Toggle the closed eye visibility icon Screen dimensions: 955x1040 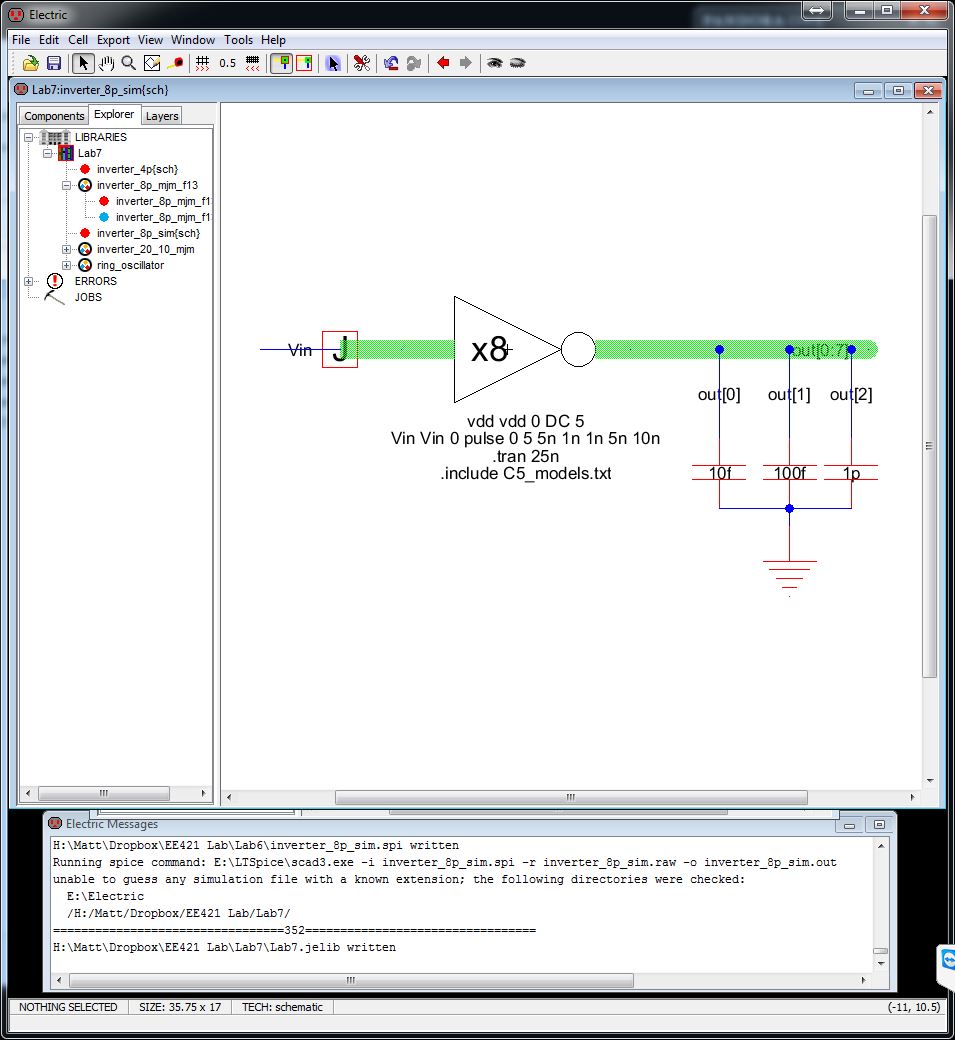pyautogui.click(x=517, y=63)
